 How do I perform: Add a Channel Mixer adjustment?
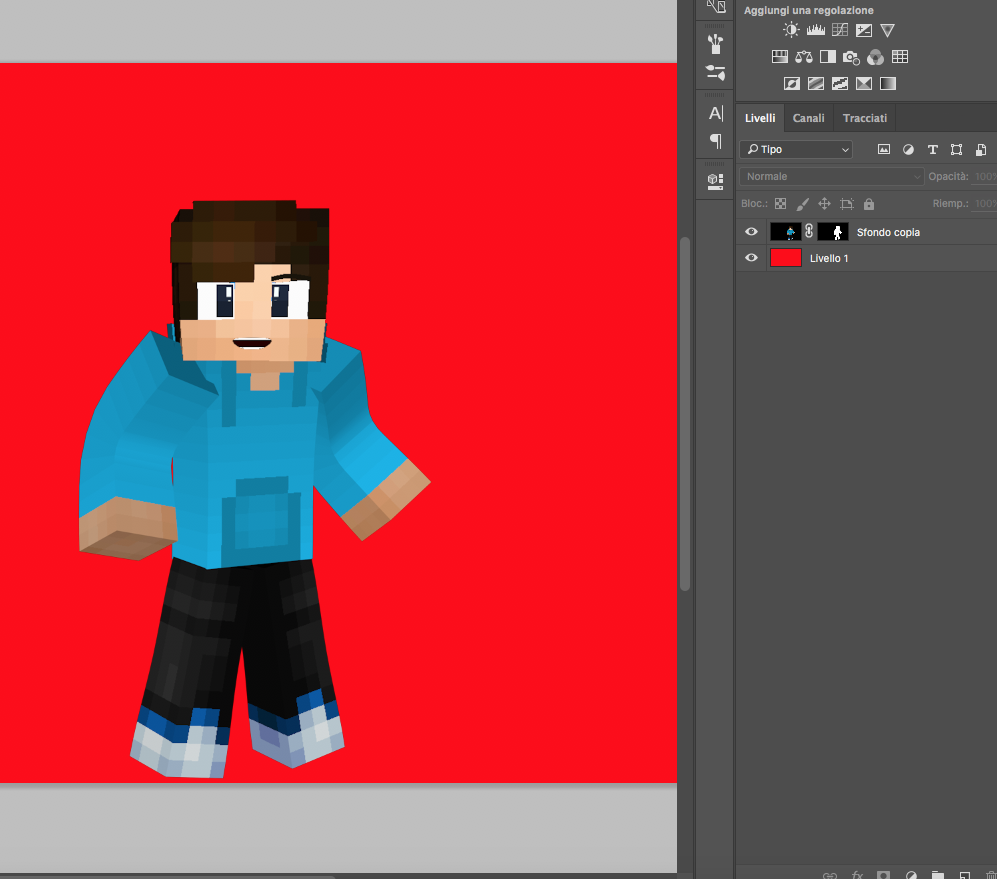point(876,57)
